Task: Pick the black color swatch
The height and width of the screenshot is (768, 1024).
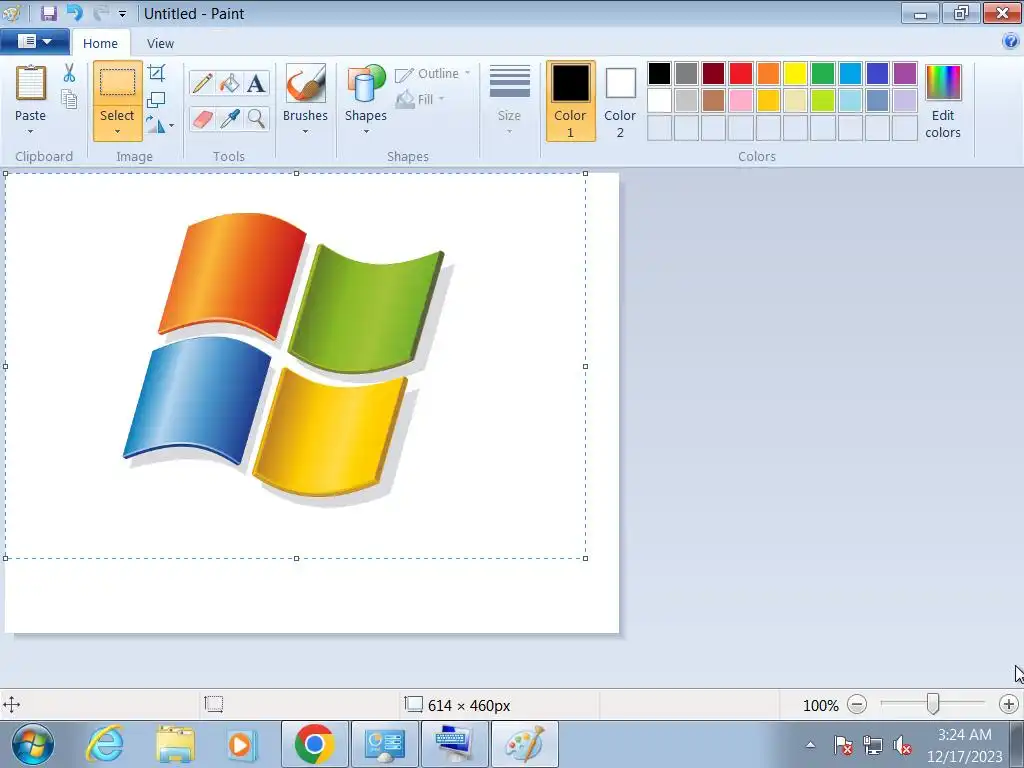Action: [659, 73]
